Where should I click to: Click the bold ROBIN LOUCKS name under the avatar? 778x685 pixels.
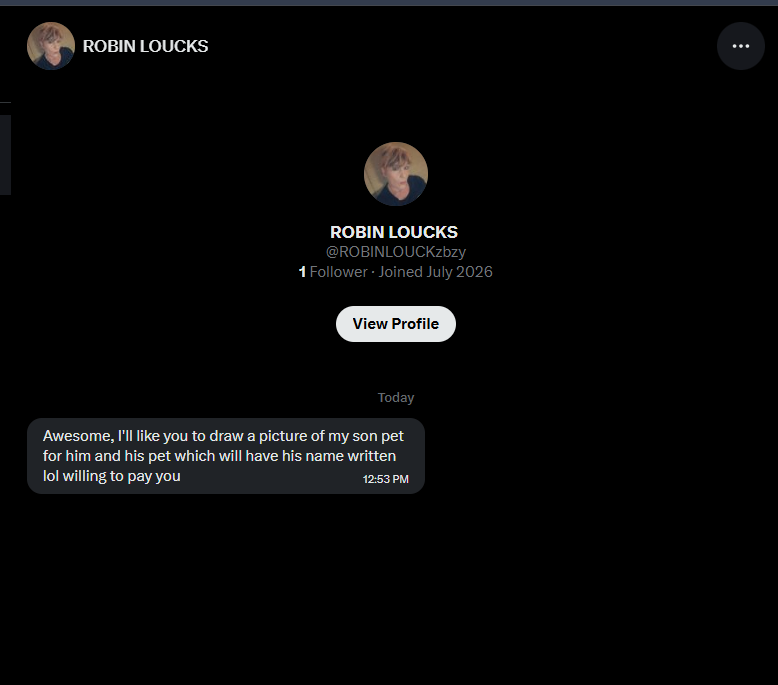[x=394, y=232]
